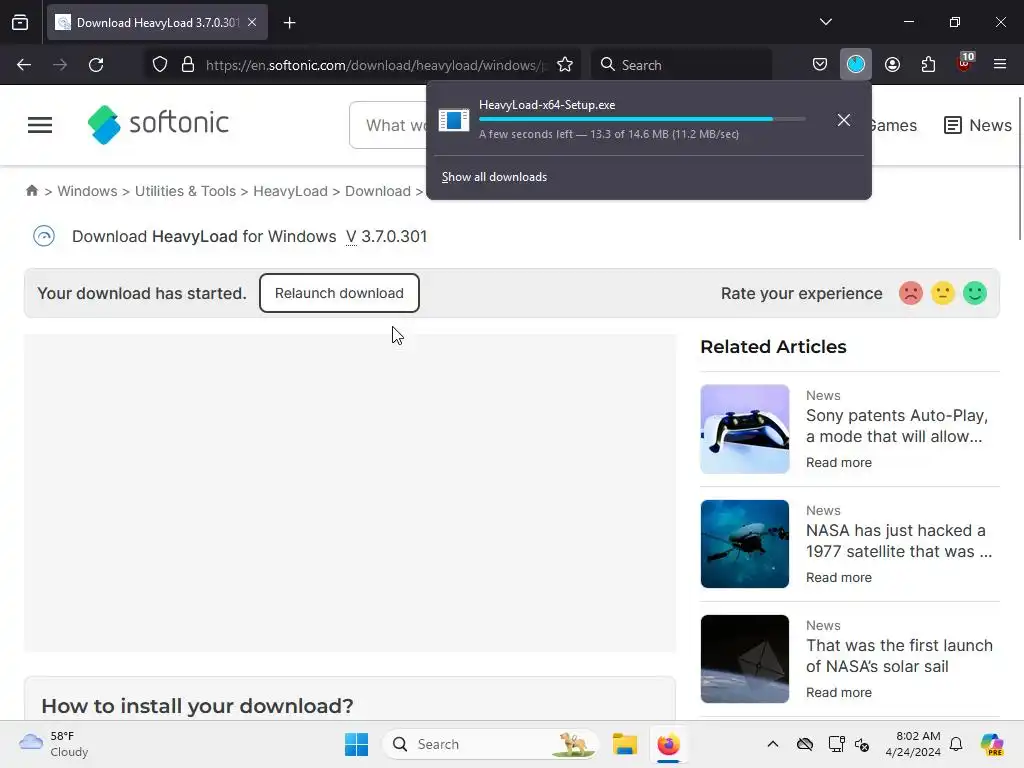Open Firefox View from the tab bar
The height and width of the screenshot is (768, 1024).
[20, 22]
